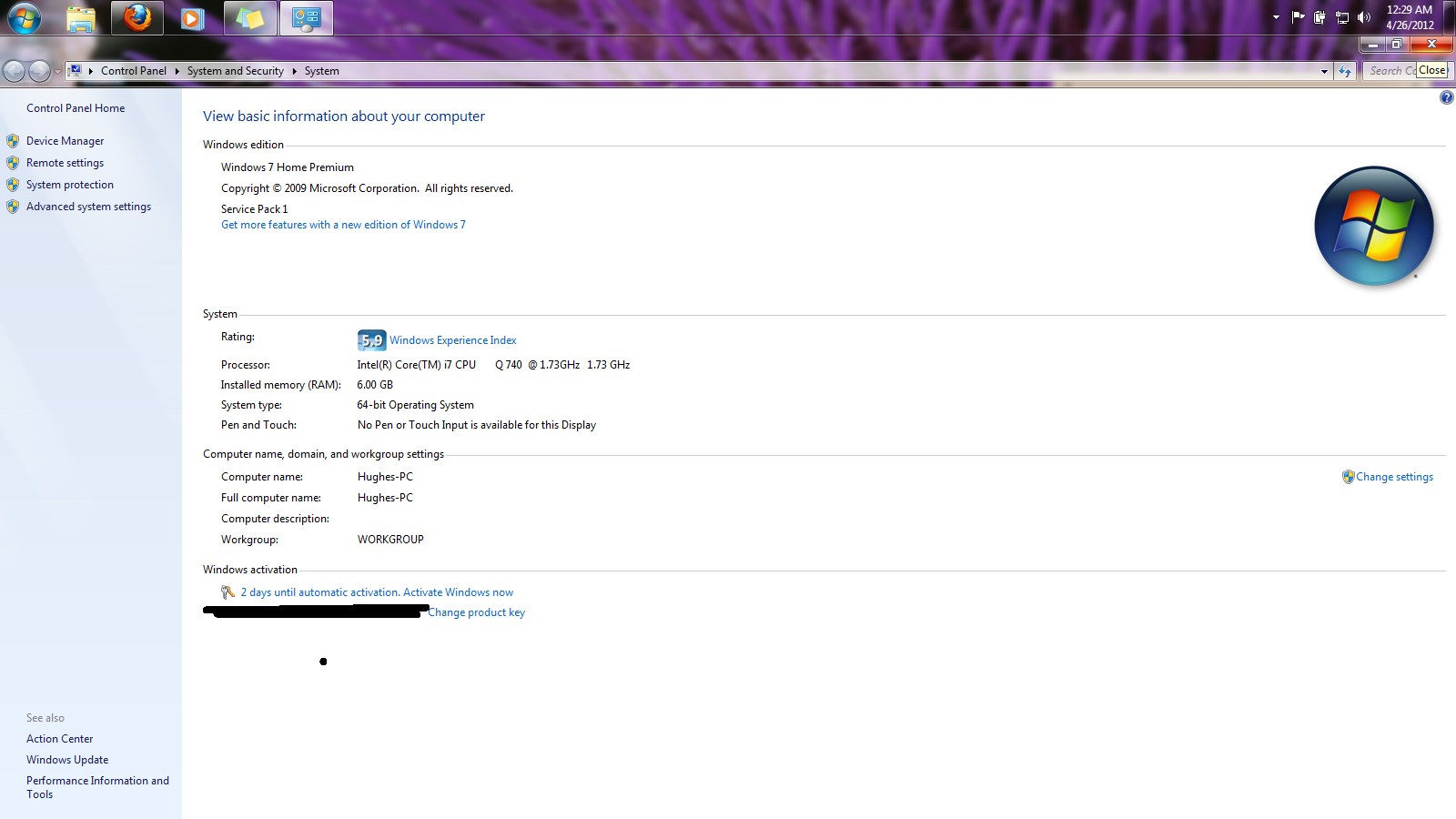Open volume speaker tray icon
The height and width of the screenshot is (819, 1456).
point(1363,17)
